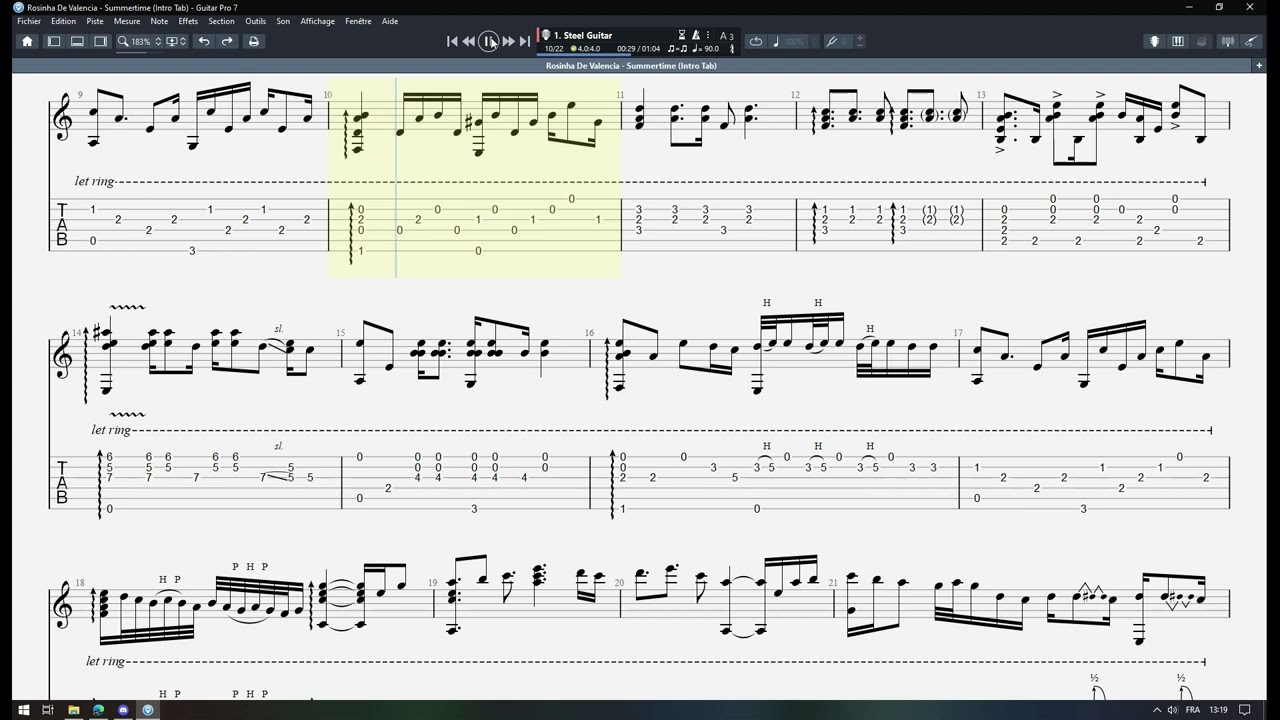Image resolution: width=1280 pixels, height=720 pixels.
Task: Open the Outils menu
Action: click(x=256, y=21)
